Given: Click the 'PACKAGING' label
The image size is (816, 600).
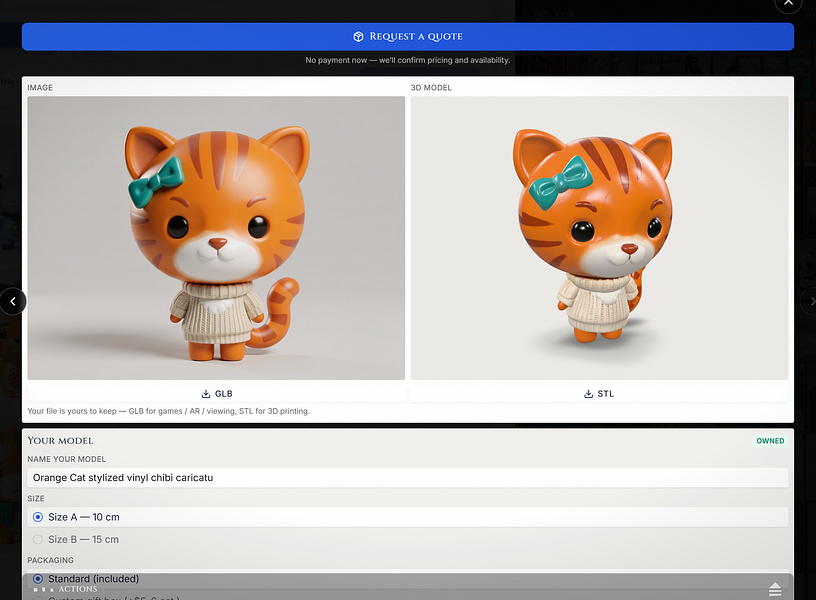Looking at the screenshot, I should click(x=50, y=560).
